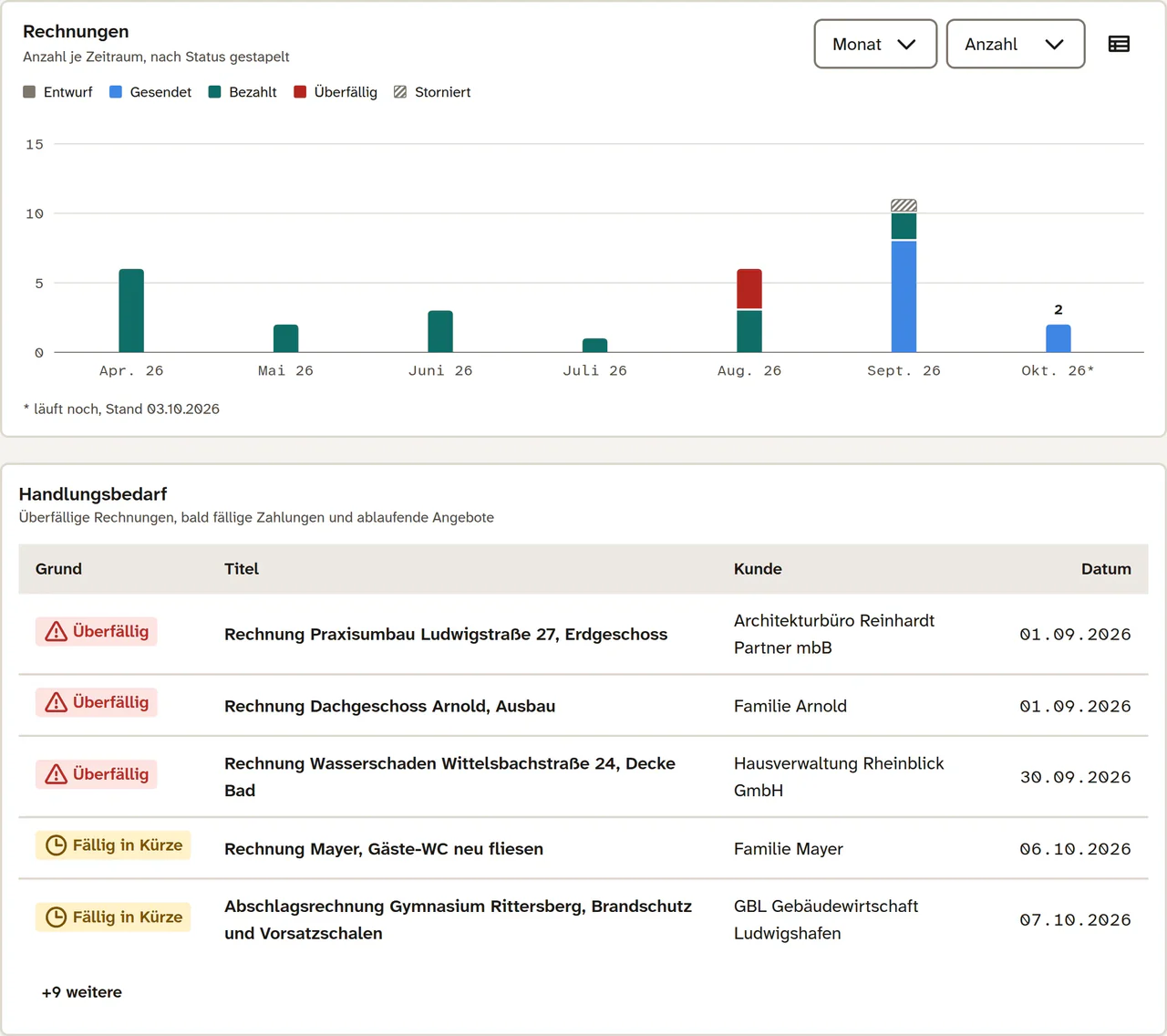Expand the +9 weitere entries
Viewport: 1167px width, 1036px height.
82,992
